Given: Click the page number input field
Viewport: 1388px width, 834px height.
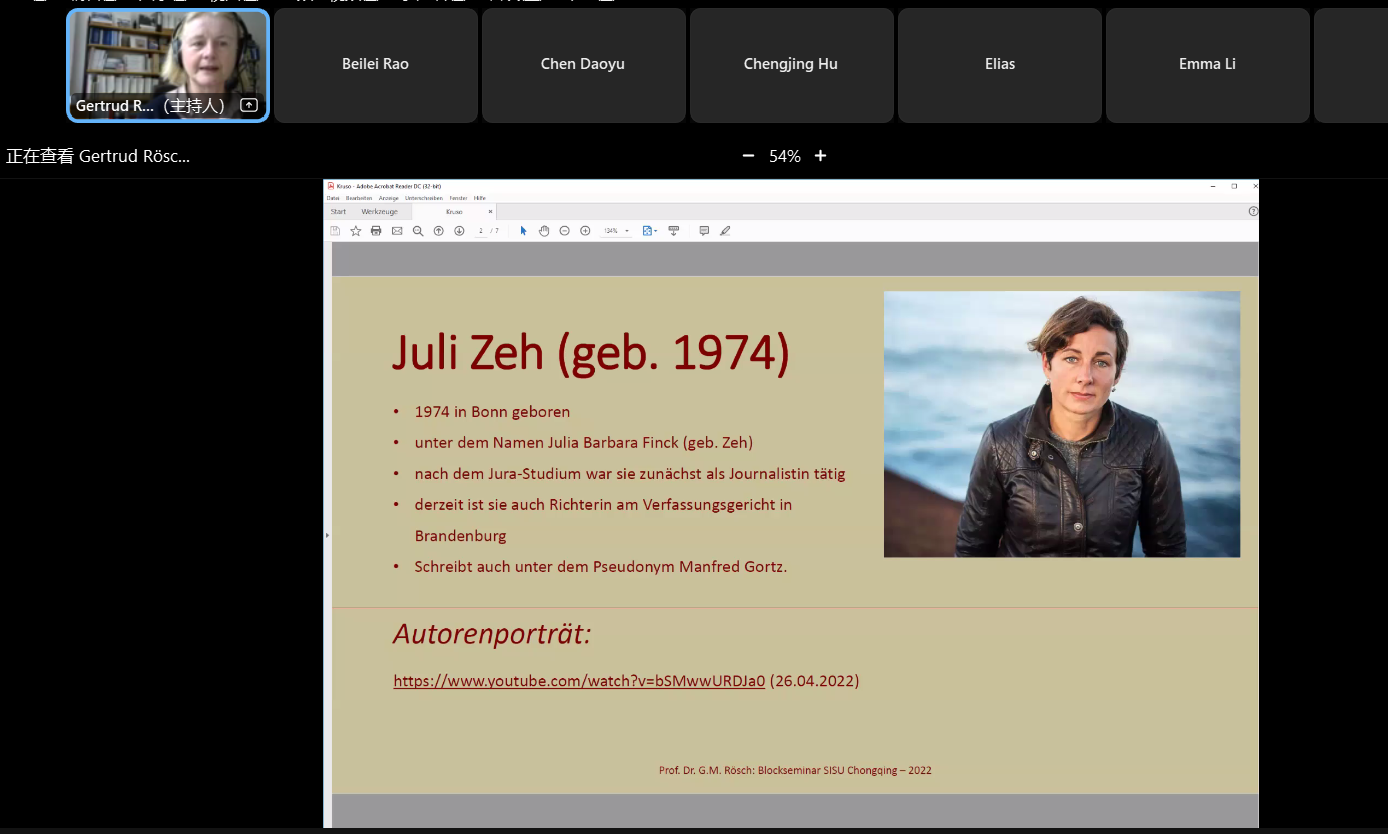Looking at the screenshot, I should coord(481,231).
